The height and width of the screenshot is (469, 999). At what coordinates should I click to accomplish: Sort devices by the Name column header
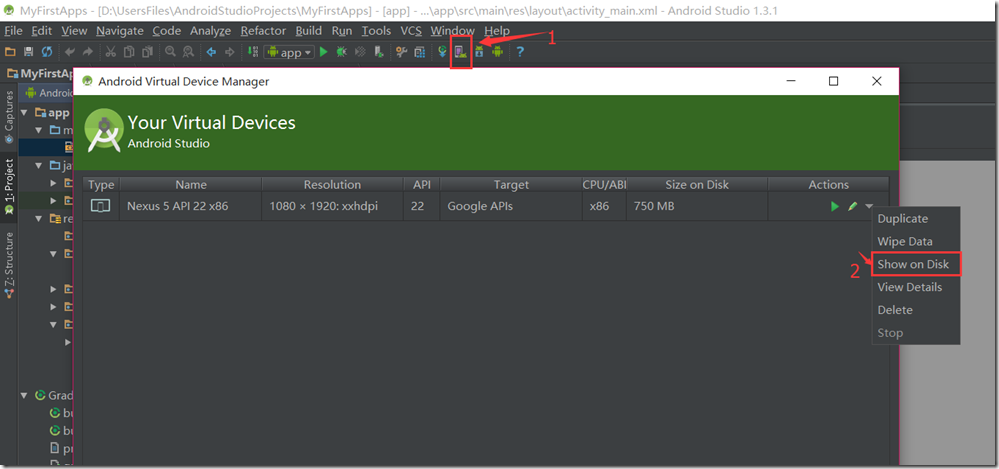point(191,184)
